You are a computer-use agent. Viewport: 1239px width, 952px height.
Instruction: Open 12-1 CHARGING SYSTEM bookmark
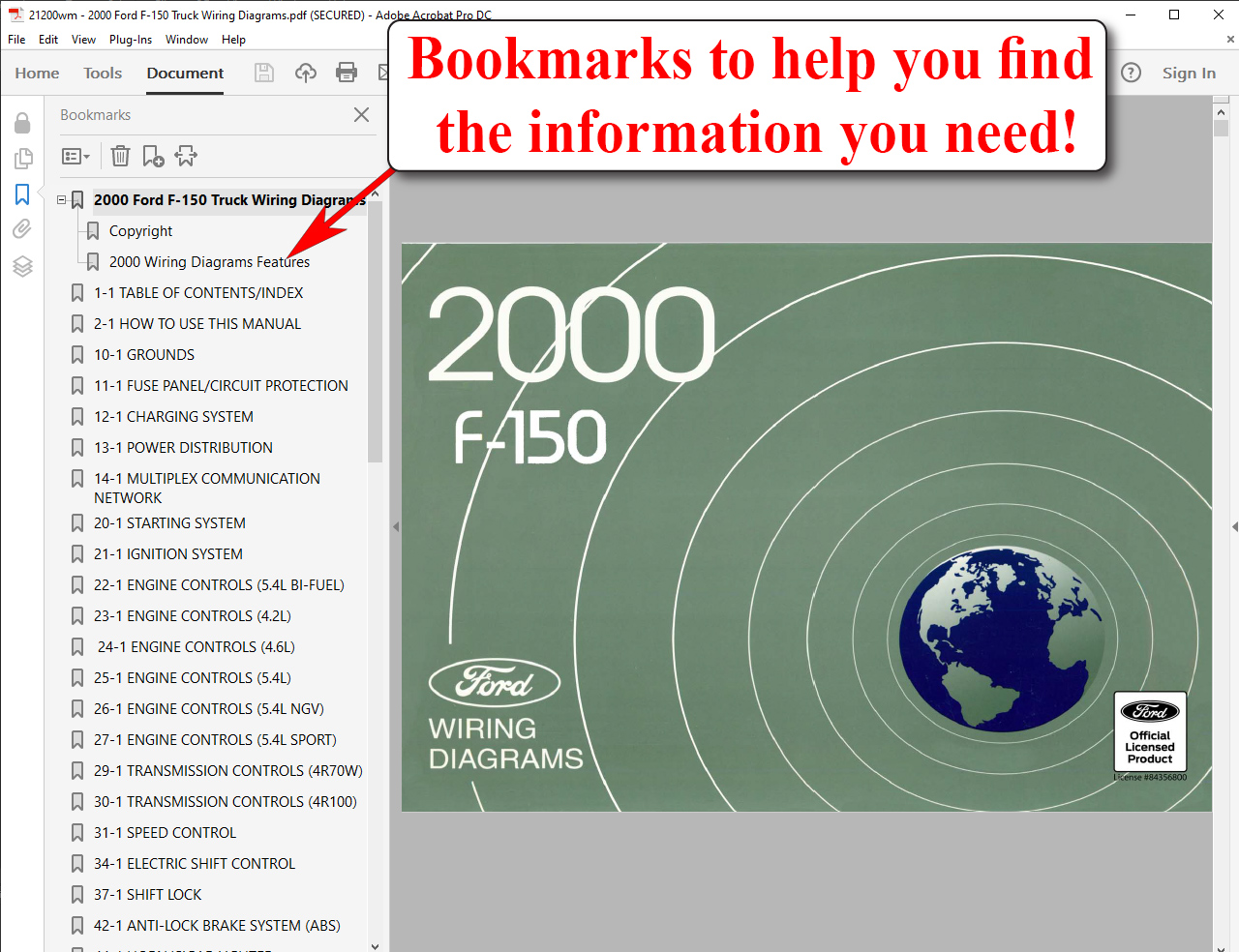click(x=173, y=417)
